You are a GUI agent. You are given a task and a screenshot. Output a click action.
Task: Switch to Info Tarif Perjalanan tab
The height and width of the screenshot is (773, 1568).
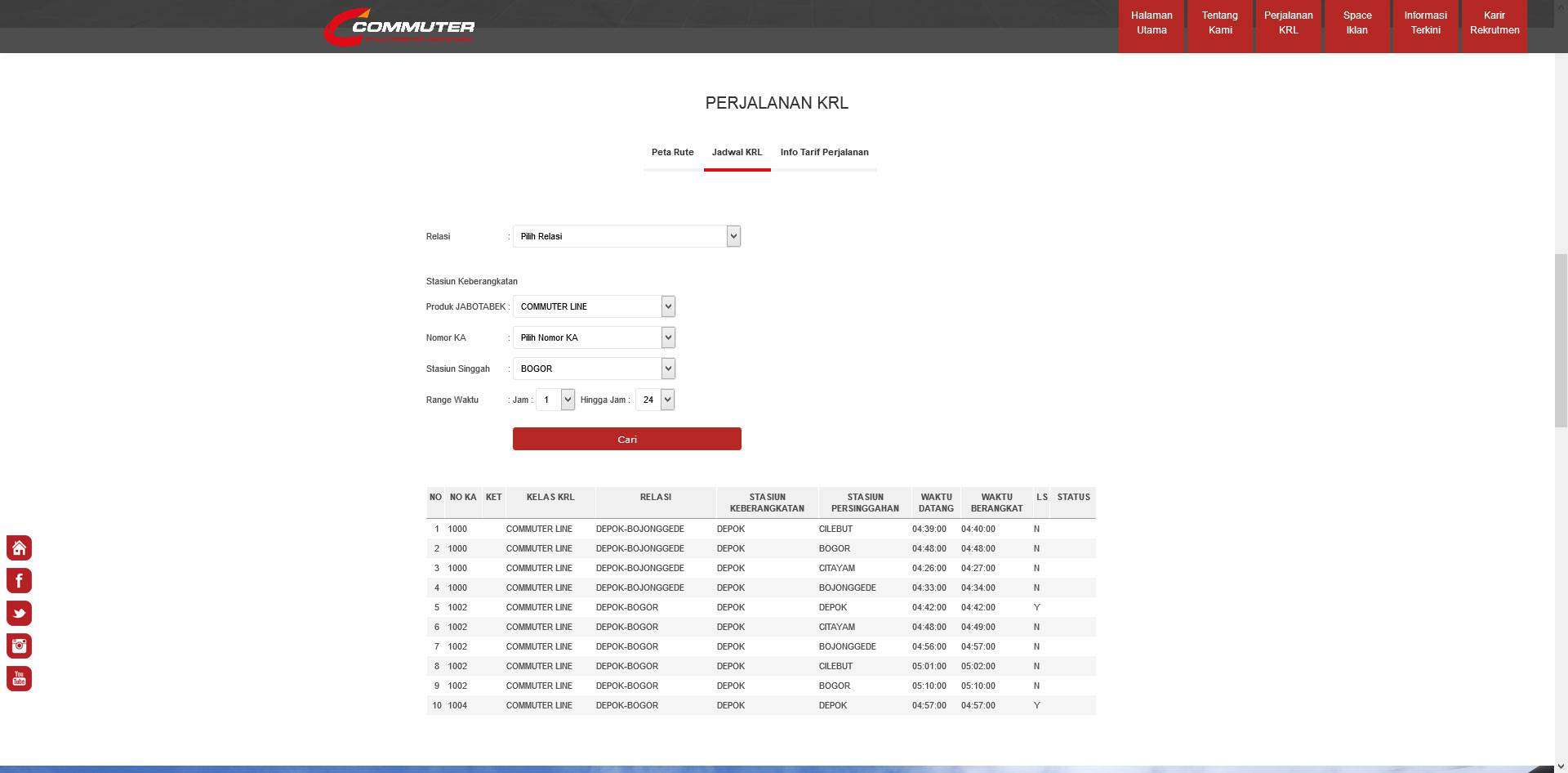(x=824, y=153)
